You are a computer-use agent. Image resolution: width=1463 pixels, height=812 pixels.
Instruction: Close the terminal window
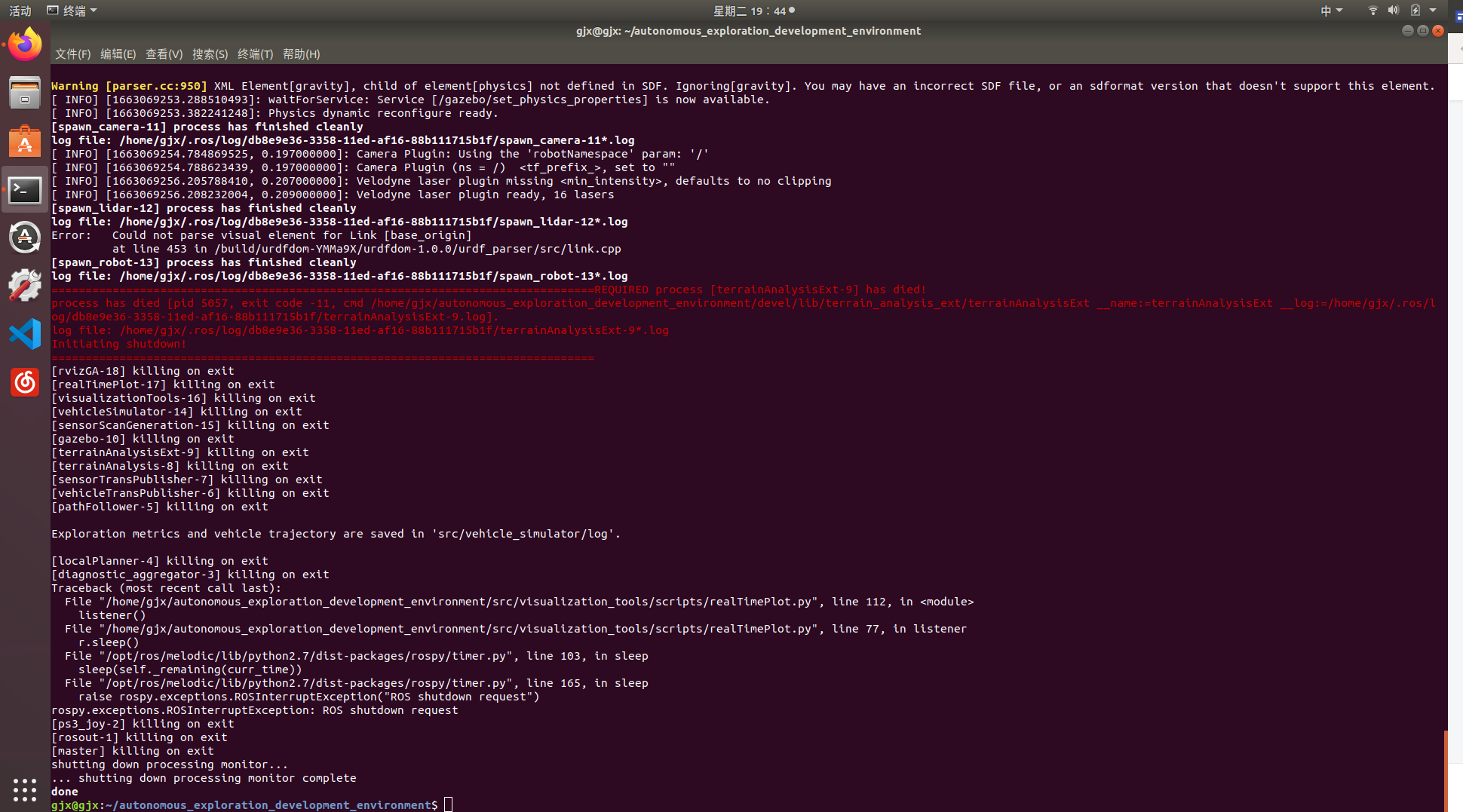pos(1438,31)
